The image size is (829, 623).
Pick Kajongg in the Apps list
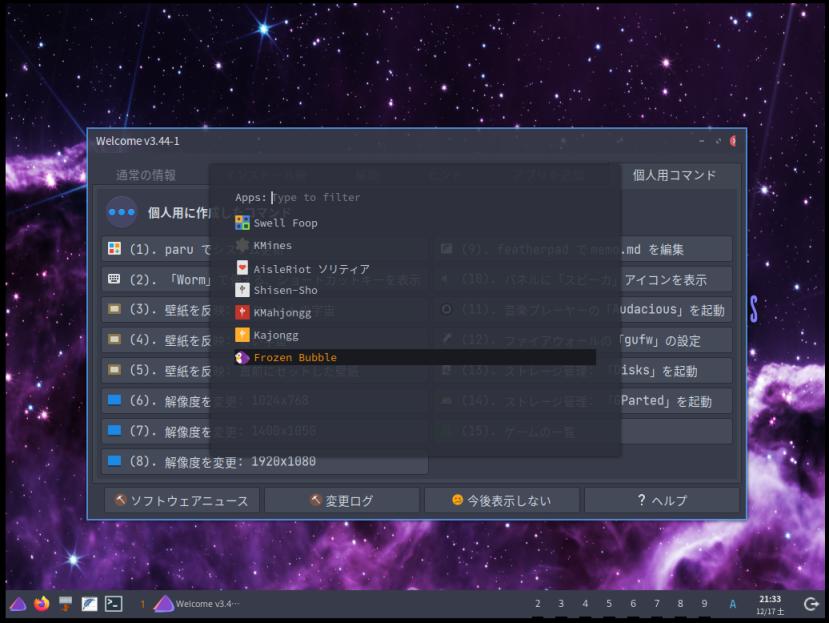point(415,335)
